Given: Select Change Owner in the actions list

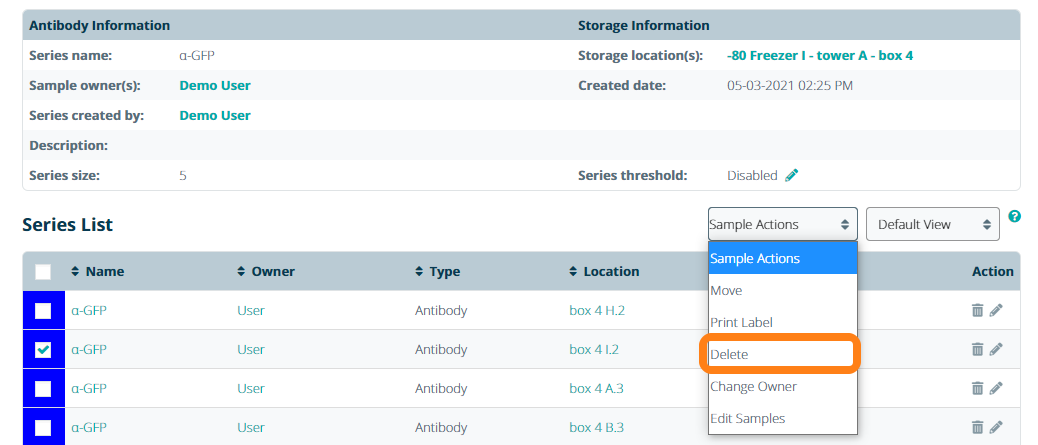Looking at the screenshot, I should tap(753, 386).
